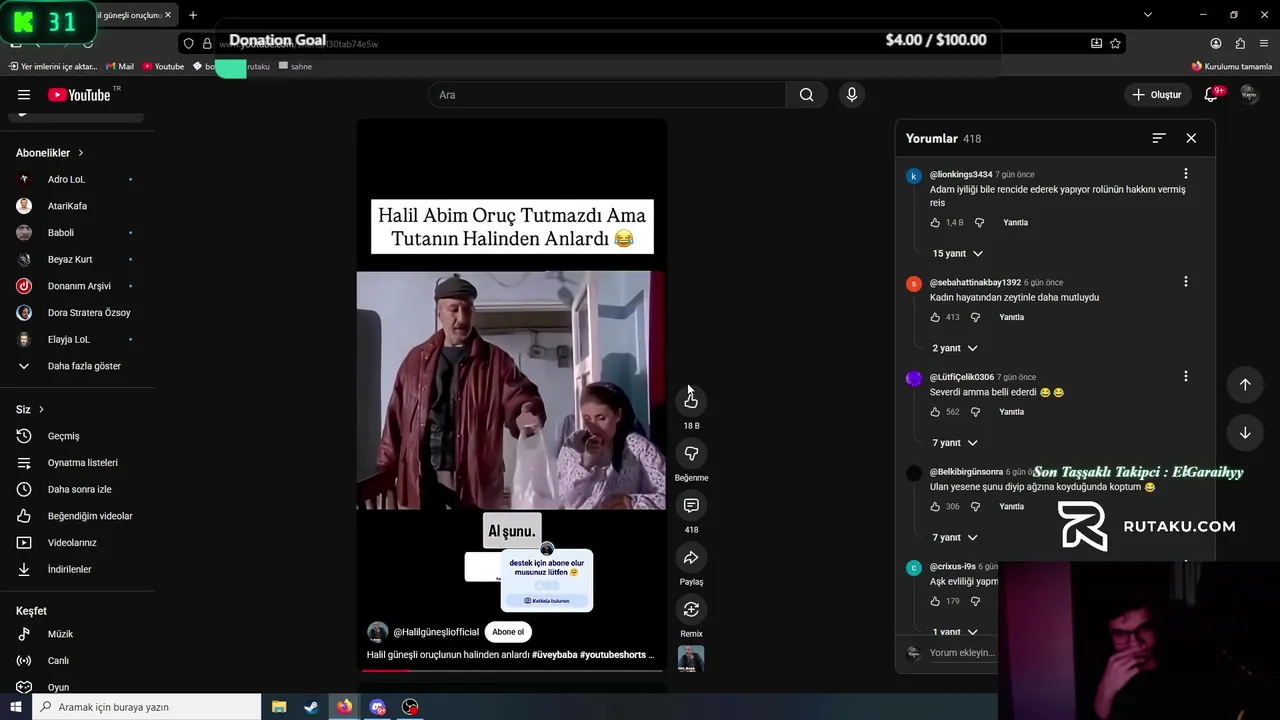Screen dimensions: 1280x720
Task: Open more options on sebahattinakbay1392 comment
Action: (1186, 282)
